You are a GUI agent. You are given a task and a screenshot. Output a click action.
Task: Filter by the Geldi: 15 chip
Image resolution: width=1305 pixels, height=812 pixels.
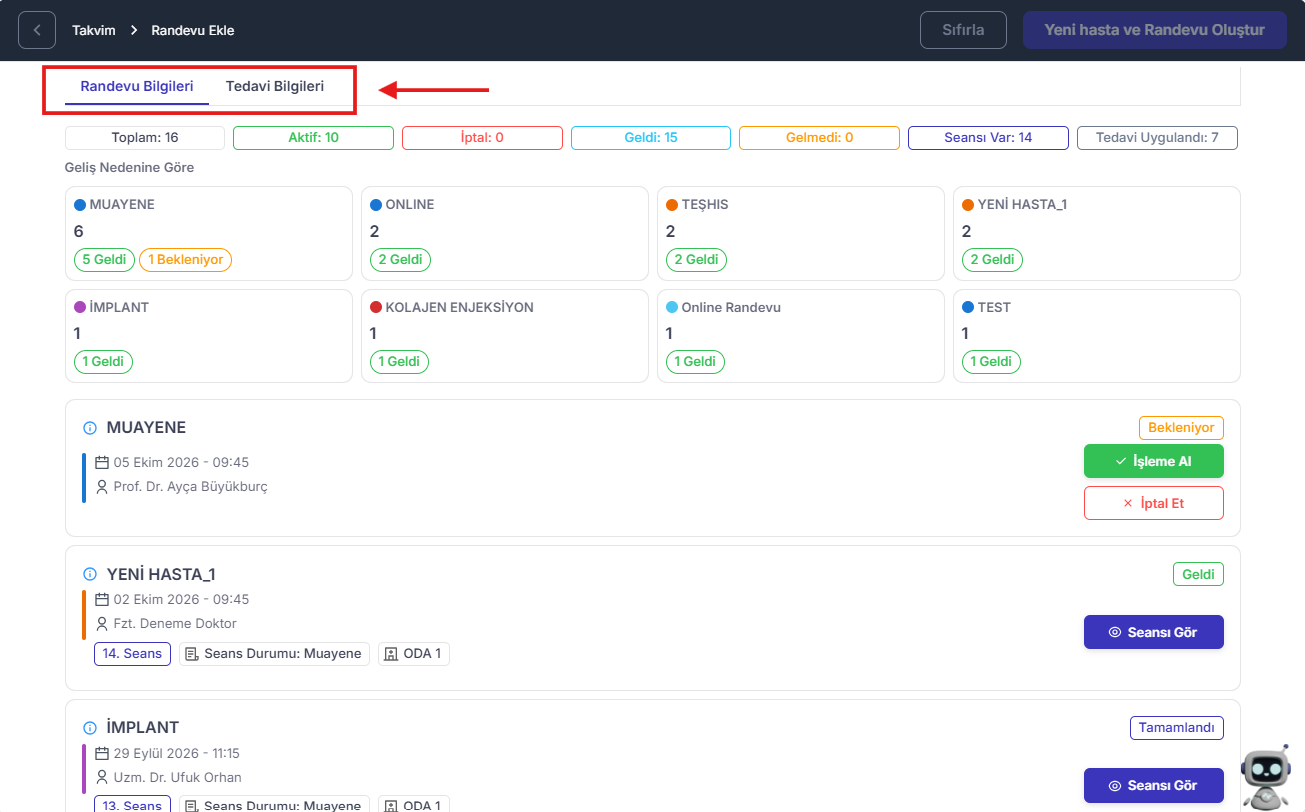[x=651, y=138]
